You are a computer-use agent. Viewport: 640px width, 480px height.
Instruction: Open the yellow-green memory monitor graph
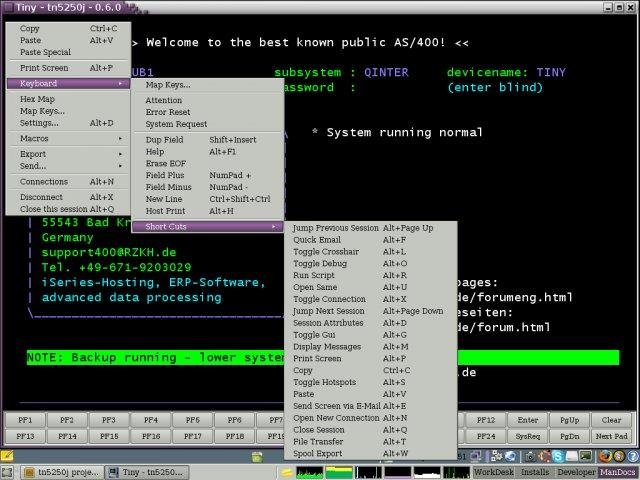click(338, 473)
